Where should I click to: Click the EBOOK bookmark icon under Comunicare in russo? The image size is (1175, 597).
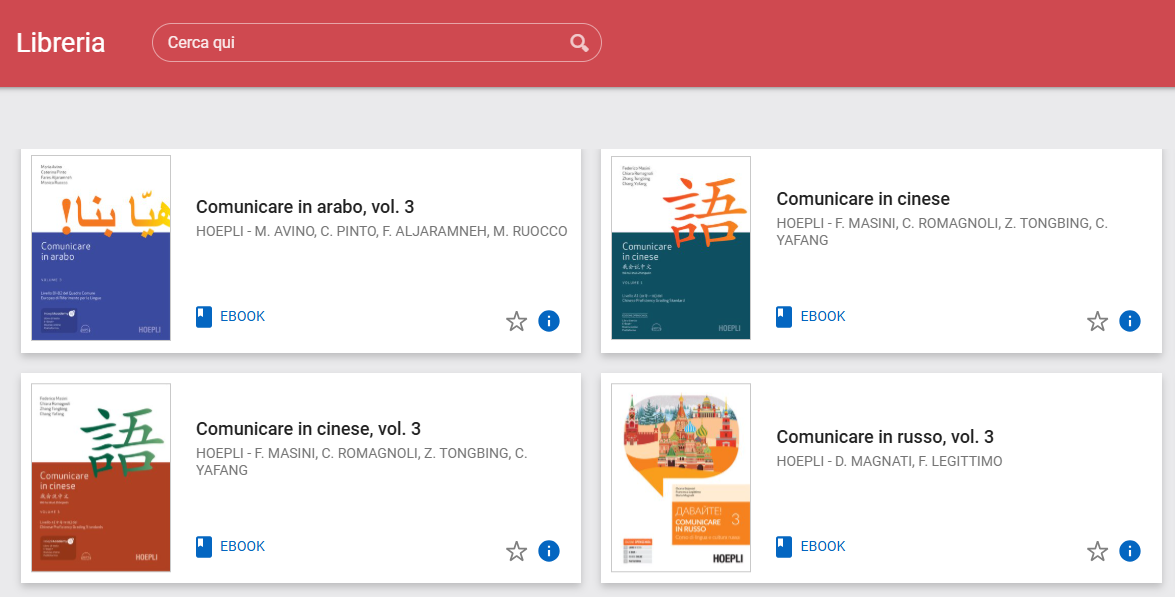[782, 546]
